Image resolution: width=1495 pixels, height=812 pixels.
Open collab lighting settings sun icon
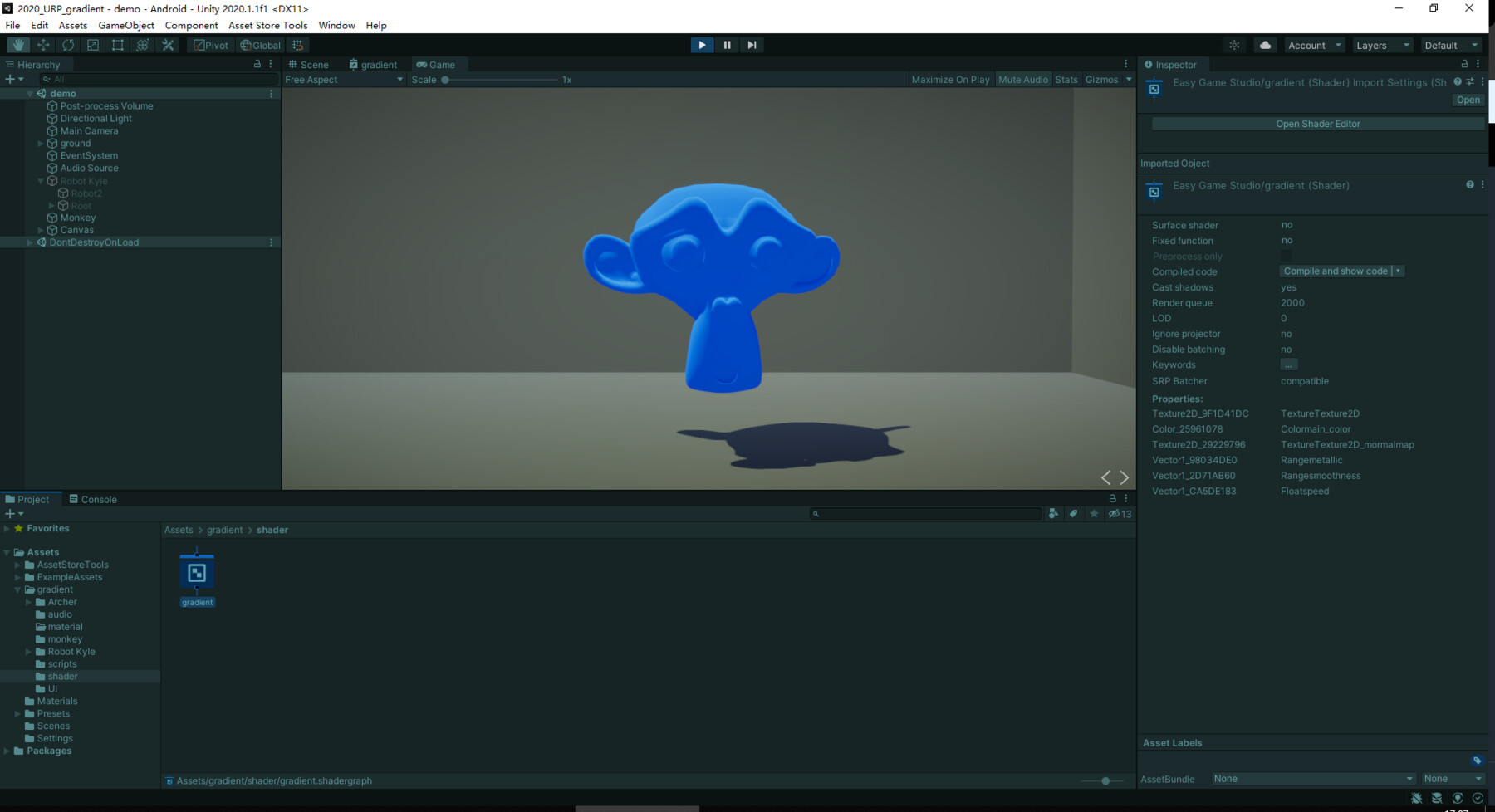1234,45
